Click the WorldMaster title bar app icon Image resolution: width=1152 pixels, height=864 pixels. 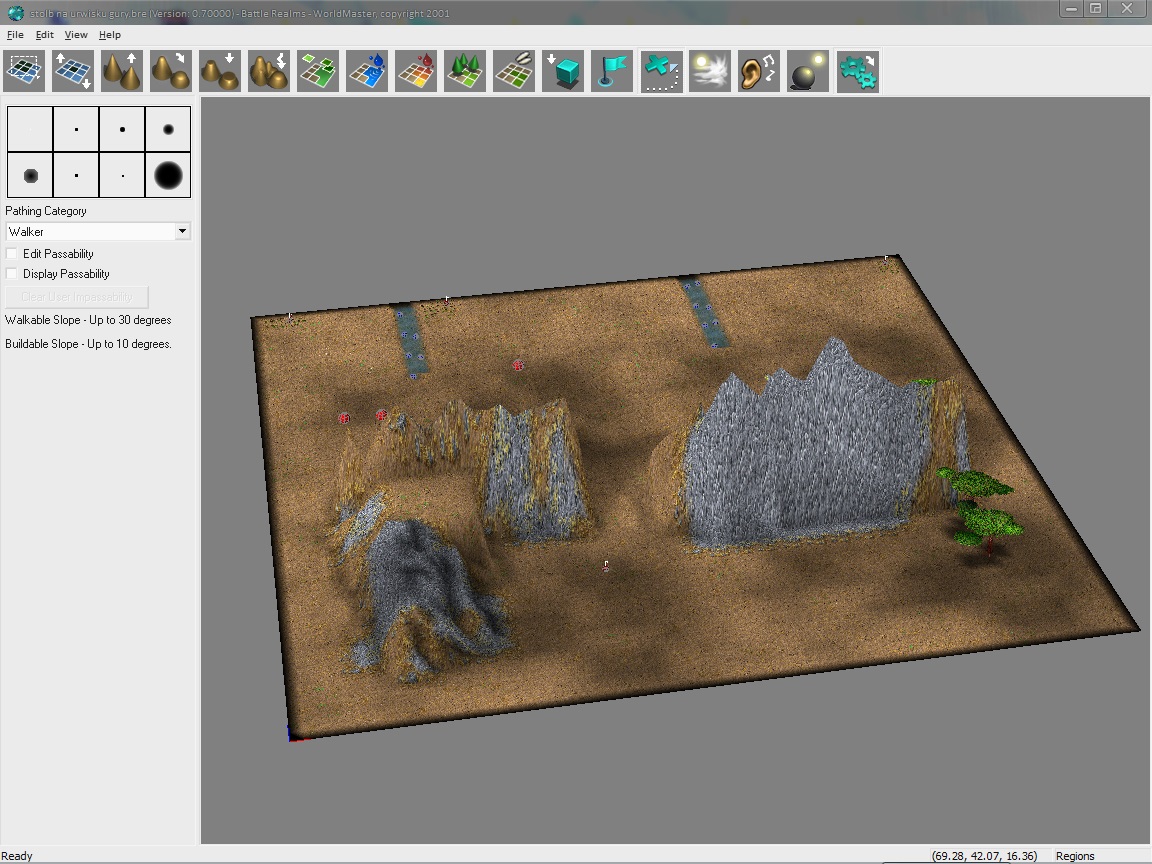[x=15, y=13]
